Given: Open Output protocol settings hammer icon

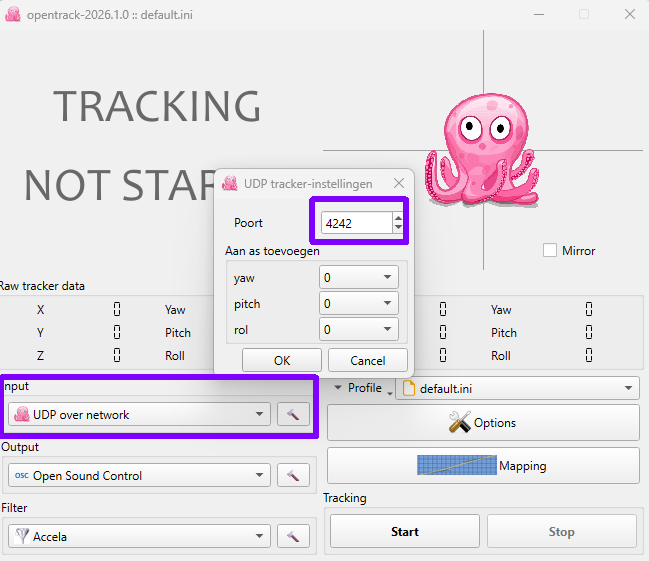Looking at the screenshot, I should 293,476.
